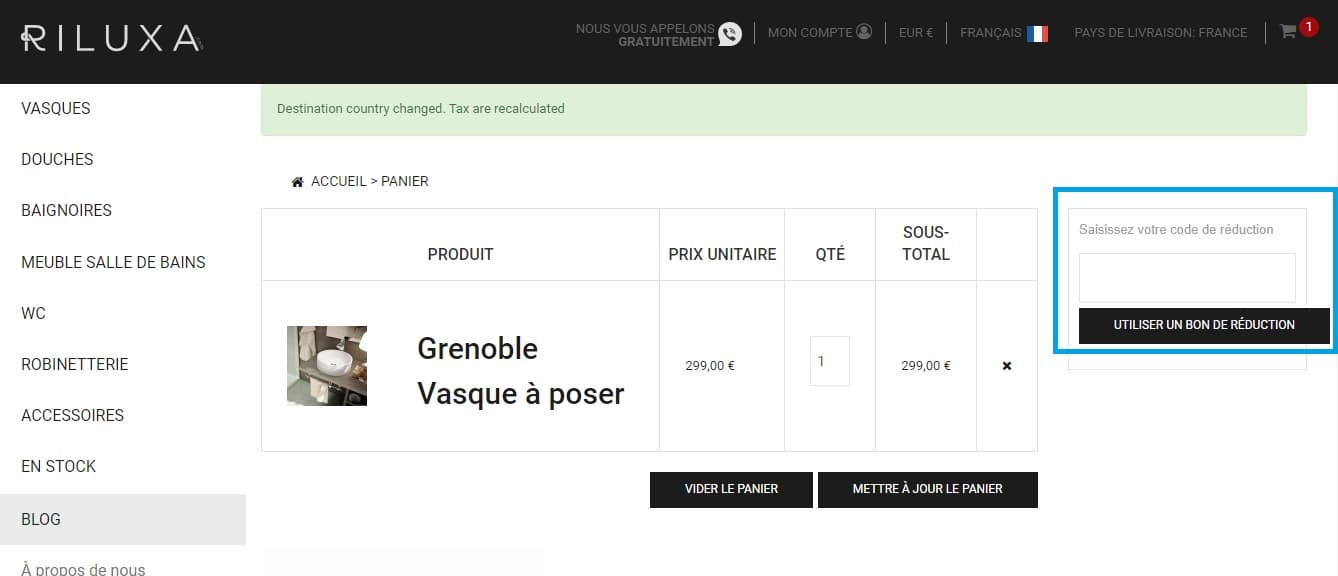Click the phone icon next to NOUS VOUS APPELONS
The height and width of the screenshot is (576, 1338).
729,33
